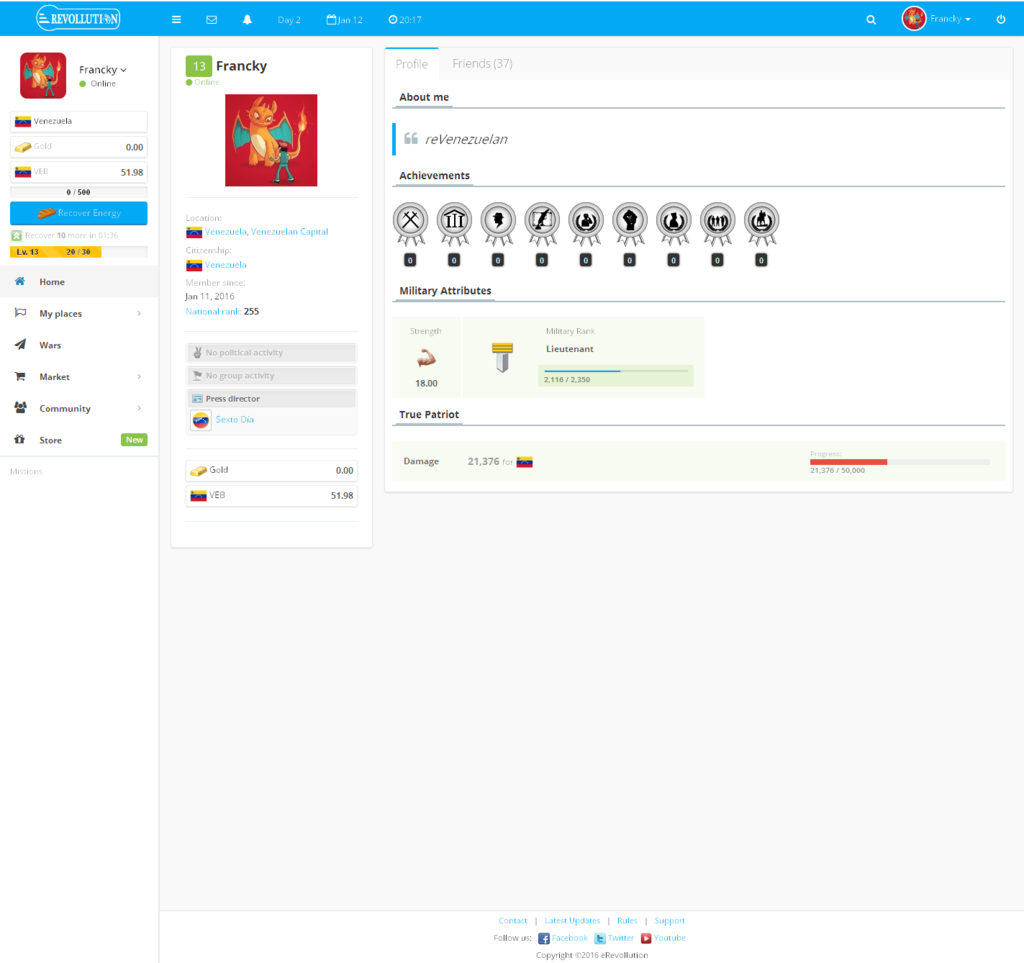Click the first achievement medal with hammers

(x=410, y=219)
